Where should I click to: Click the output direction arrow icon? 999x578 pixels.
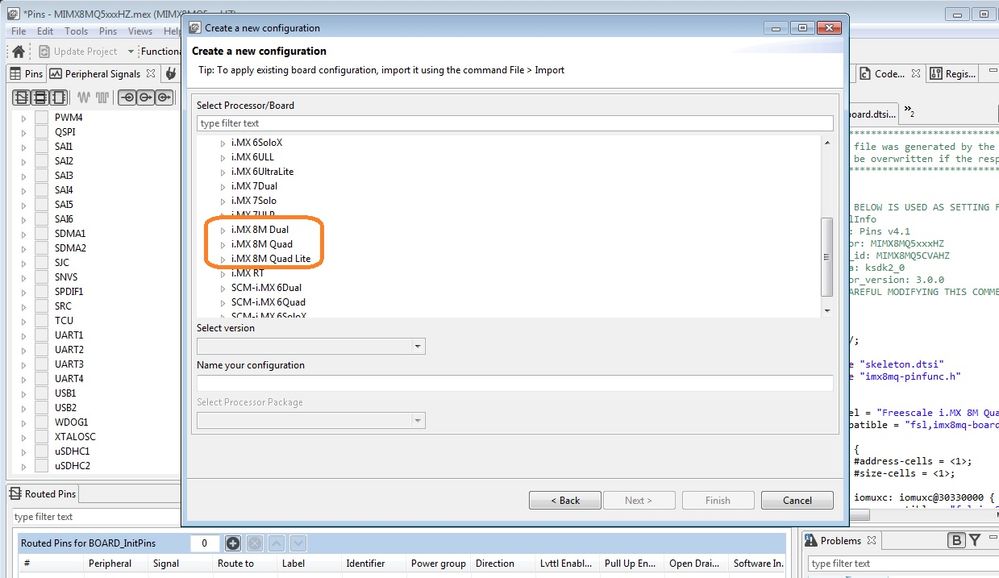pyautogui.click(x=146, y=98)
